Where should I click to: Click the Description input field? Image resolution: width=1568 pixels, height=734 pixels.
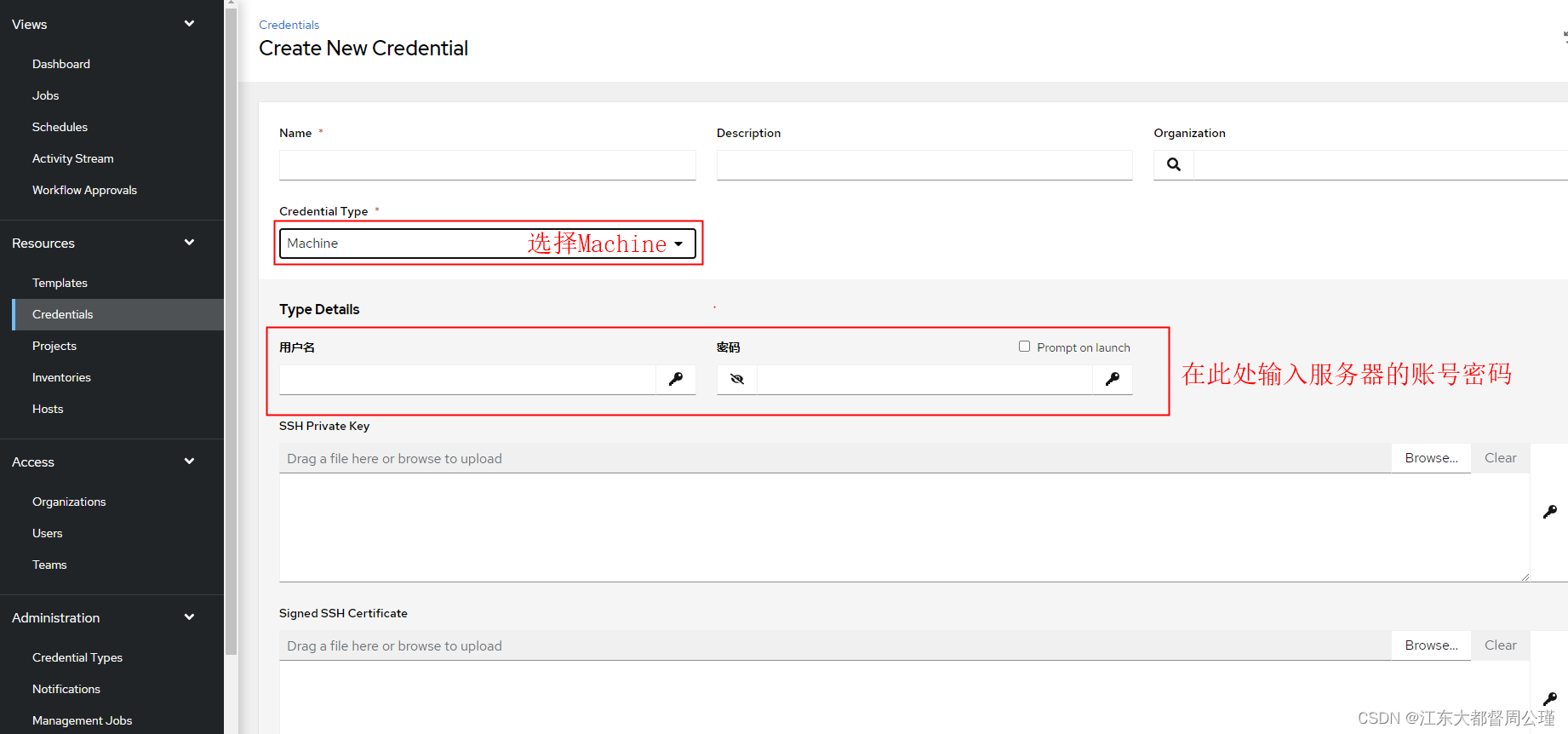coord(924,165)
